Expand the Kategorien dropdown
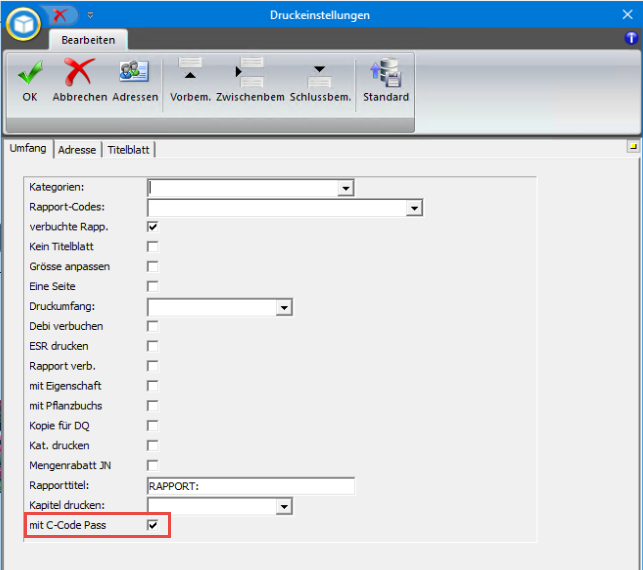643x570 pixels. click(345, 188)
